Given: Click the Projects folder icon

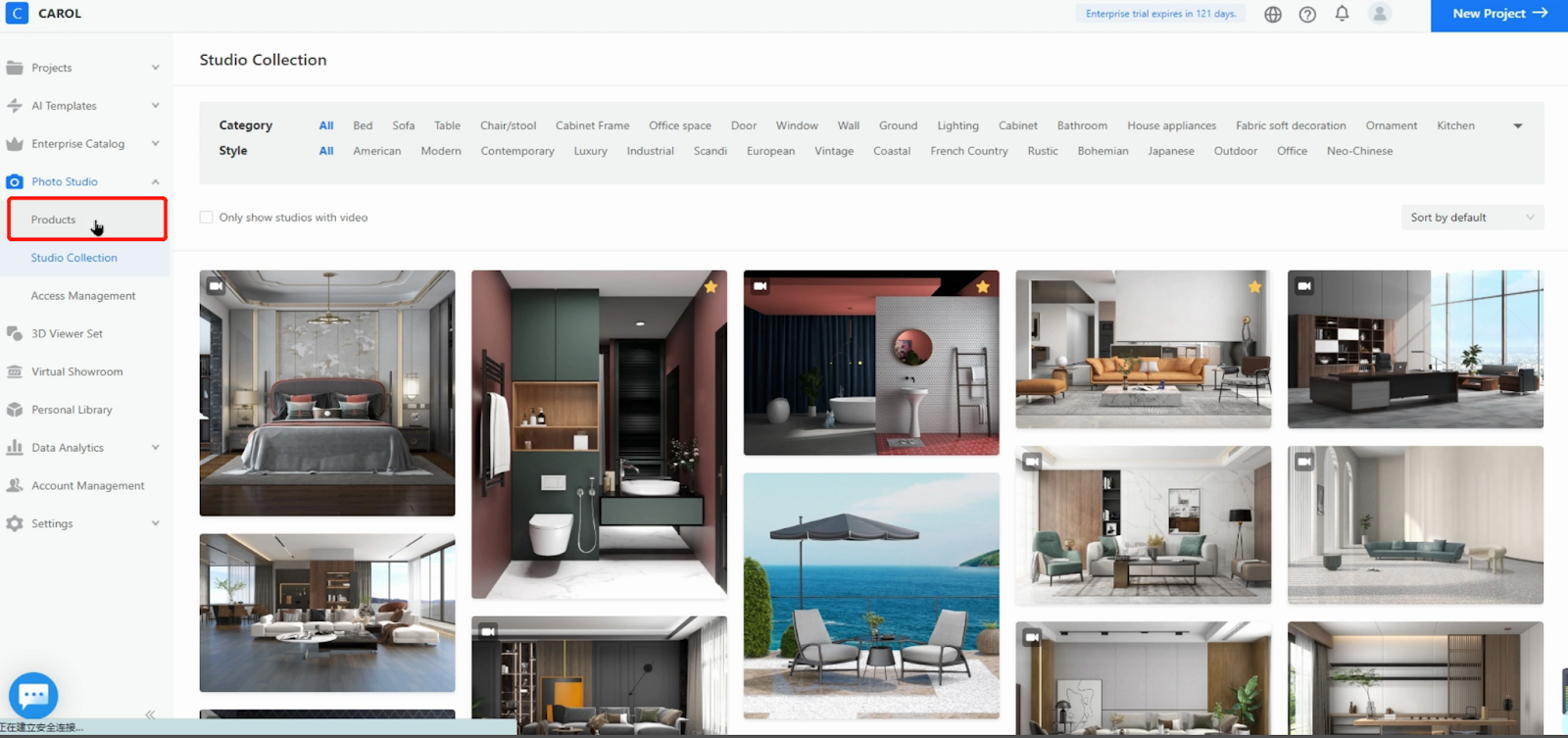Looking at the screenshot, I should (15, 68).
